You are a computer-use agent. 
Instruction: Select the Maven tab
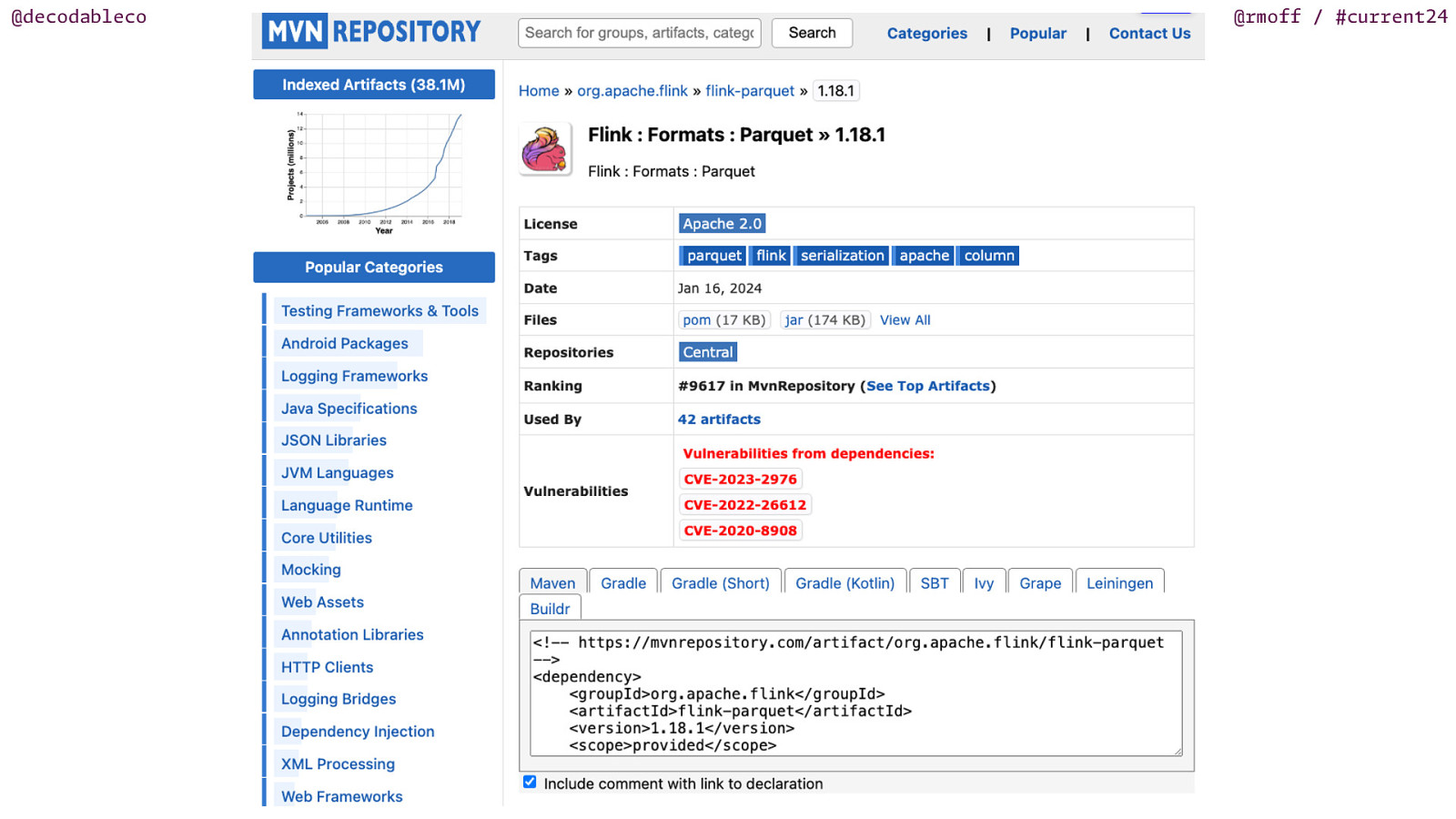point(552,582)
